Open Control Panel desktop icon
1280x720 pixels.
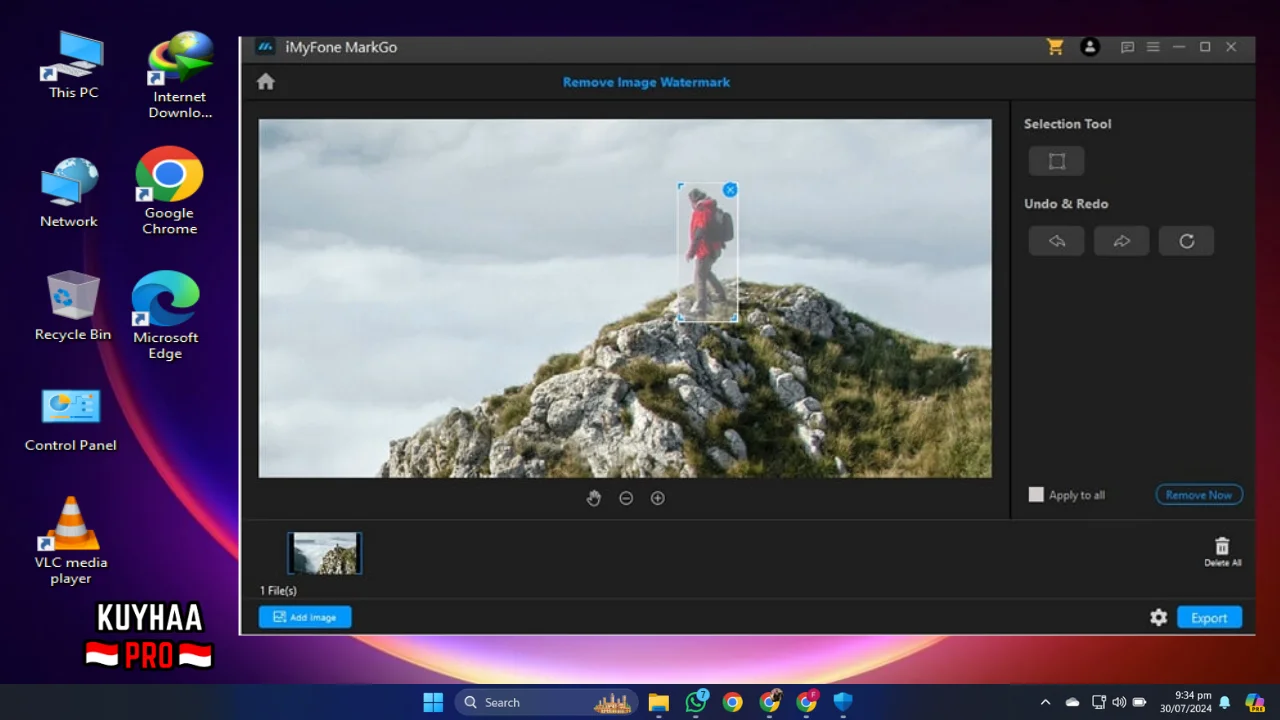point(71,419)
